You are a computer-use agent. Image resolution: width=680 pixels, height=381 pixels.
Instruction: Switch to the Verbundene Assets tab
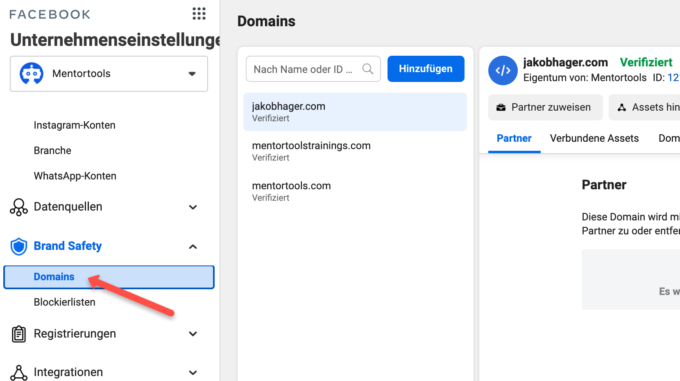[594, 138]
